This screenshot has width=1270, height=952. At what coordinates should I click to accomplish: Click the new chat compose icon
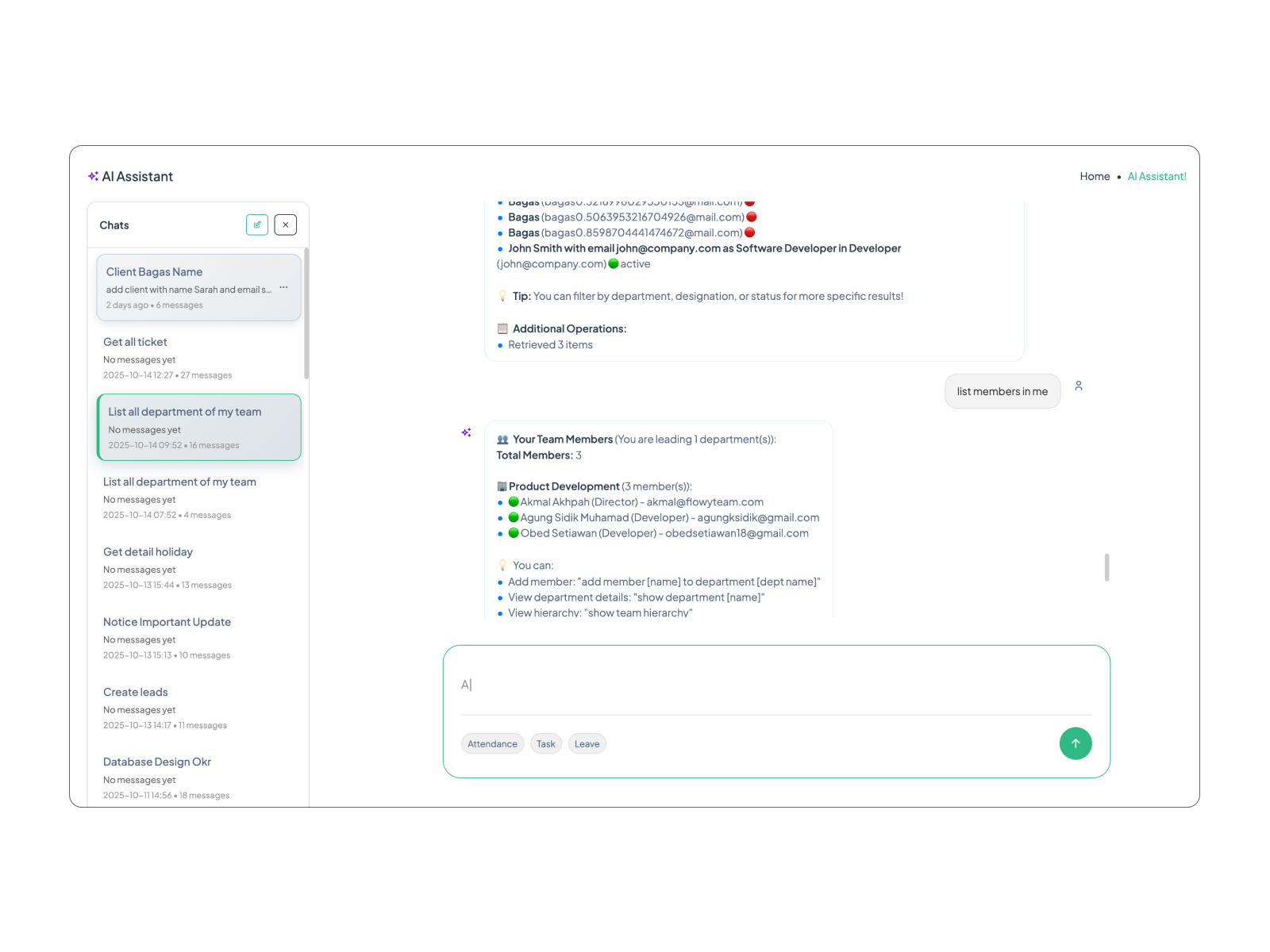click(x=257, y=225)
